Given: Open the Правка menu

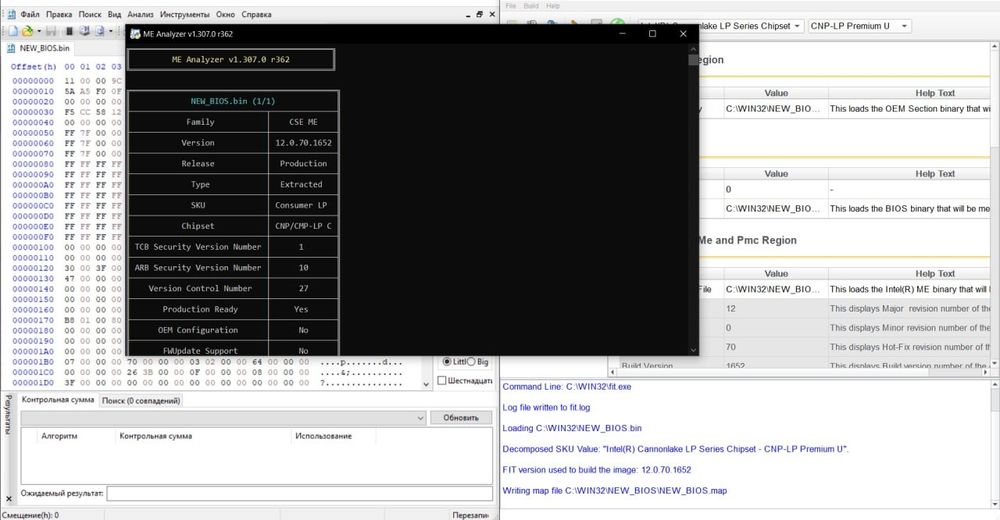Looking at the screenshot, I should point(59,14).
